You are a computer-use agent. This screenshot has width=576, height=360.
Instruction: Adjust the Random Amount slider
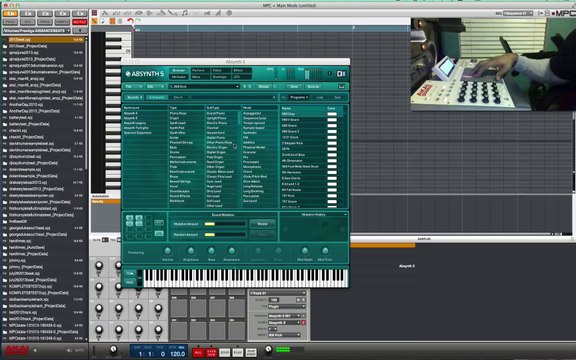(x=225, y=234)
